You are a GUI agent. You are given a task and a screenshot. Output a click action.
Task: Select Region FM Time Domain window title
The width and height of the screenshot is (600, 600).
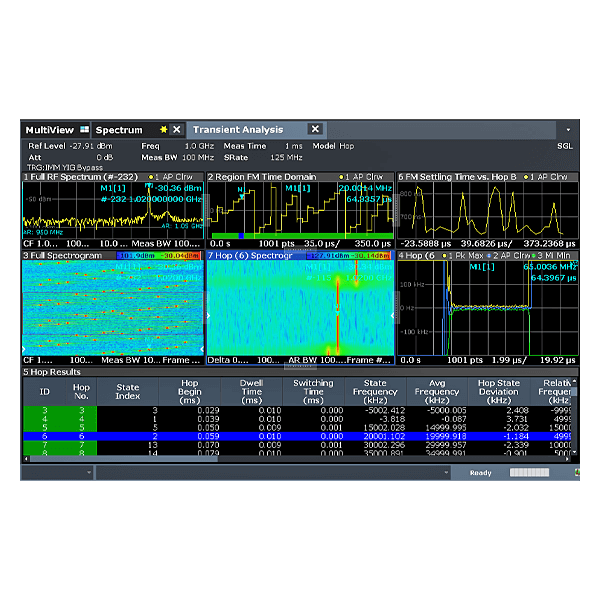tap(262, 177)
